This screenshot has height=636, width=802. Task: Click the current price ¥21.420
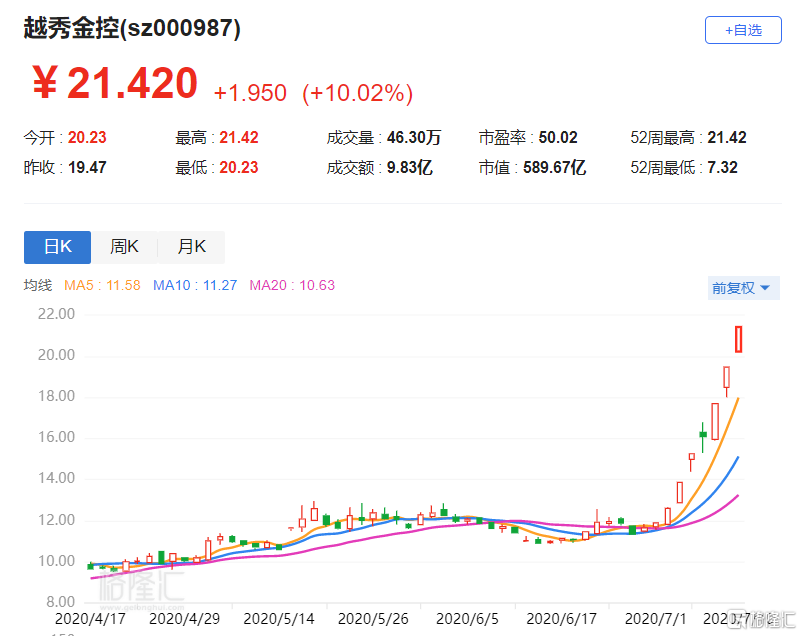[x=115, y=83]
